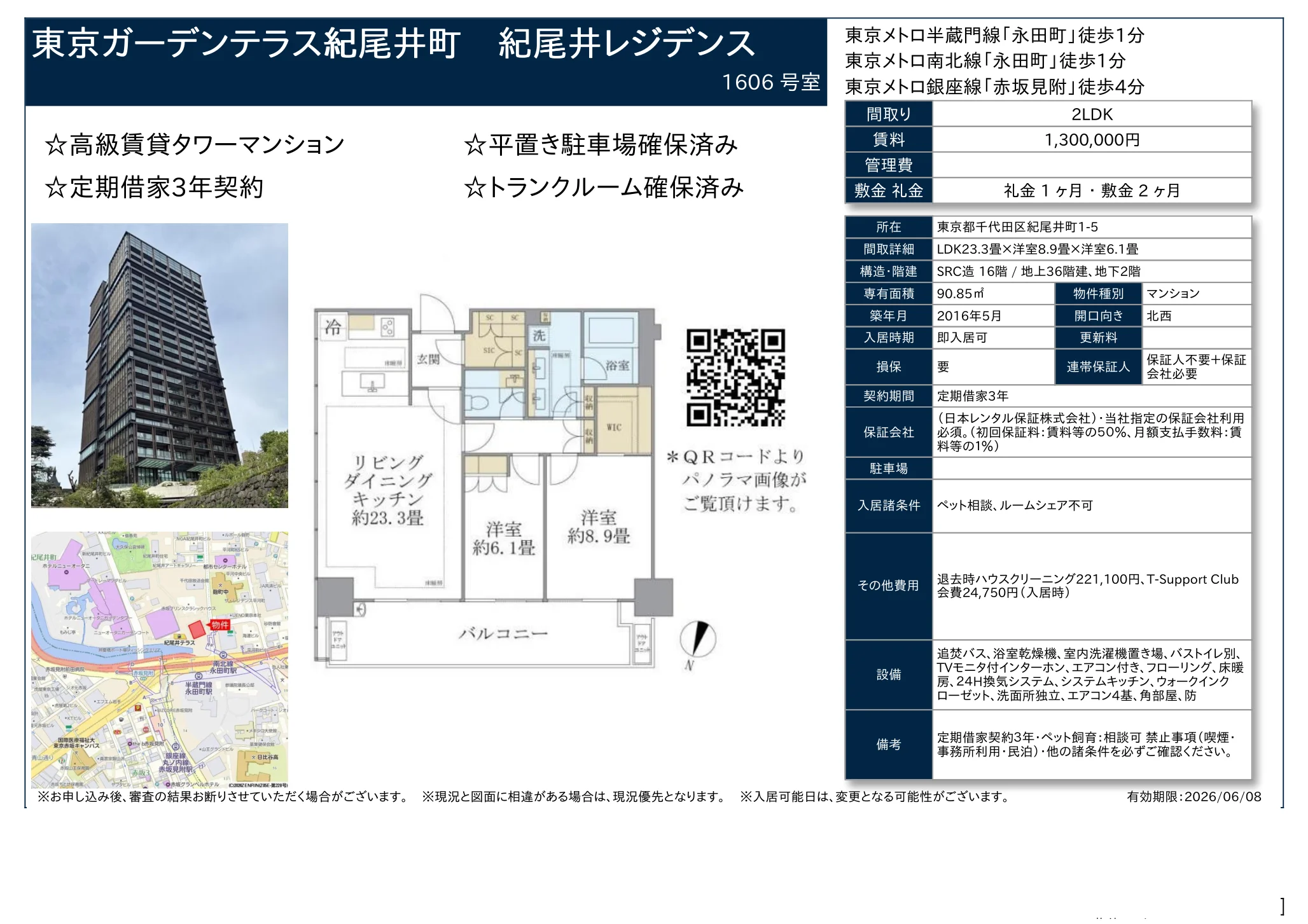
Task: Click the expiry date 有効期限:2026/06/08
Action: pos(1194,797)
